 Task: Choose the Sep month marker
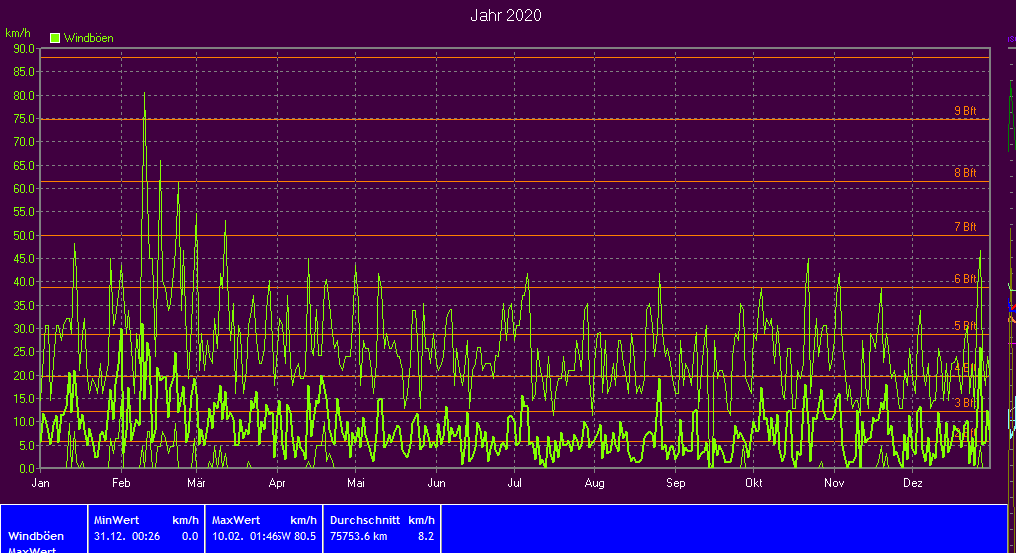coord(675,483)
